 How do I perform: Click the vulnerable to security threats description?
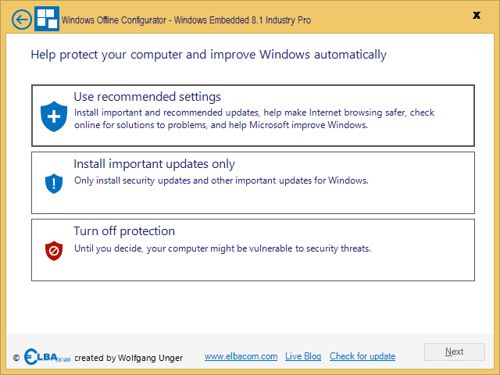pyautogui.click(x=222, y=249)
